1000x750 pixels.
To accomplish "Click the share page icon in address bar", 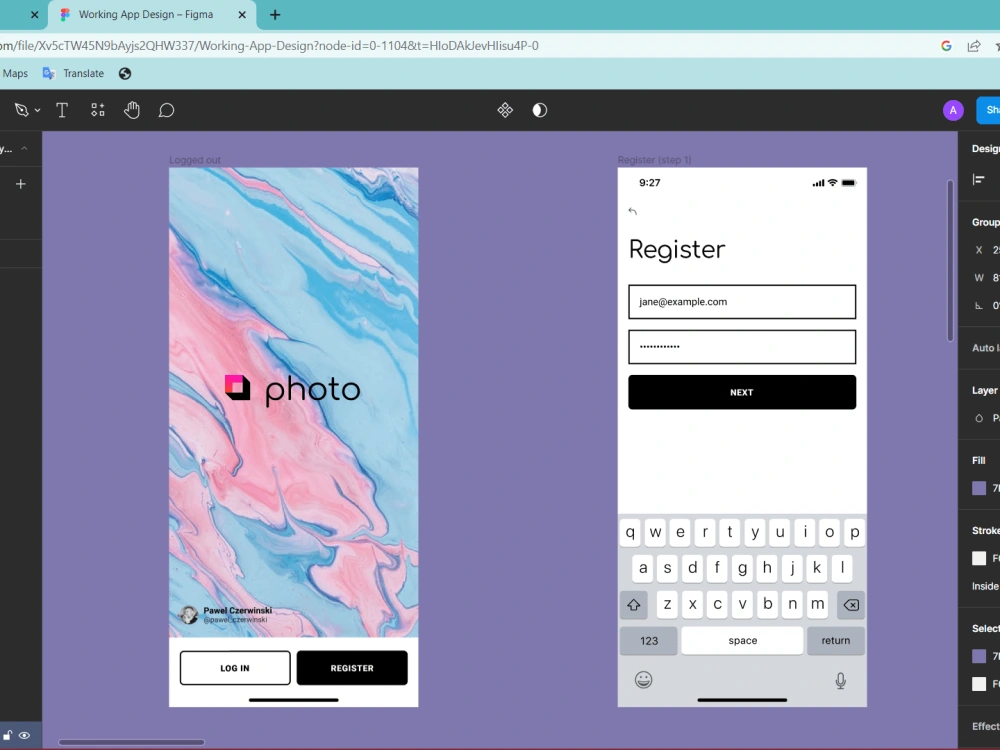I will click(974, 46).
